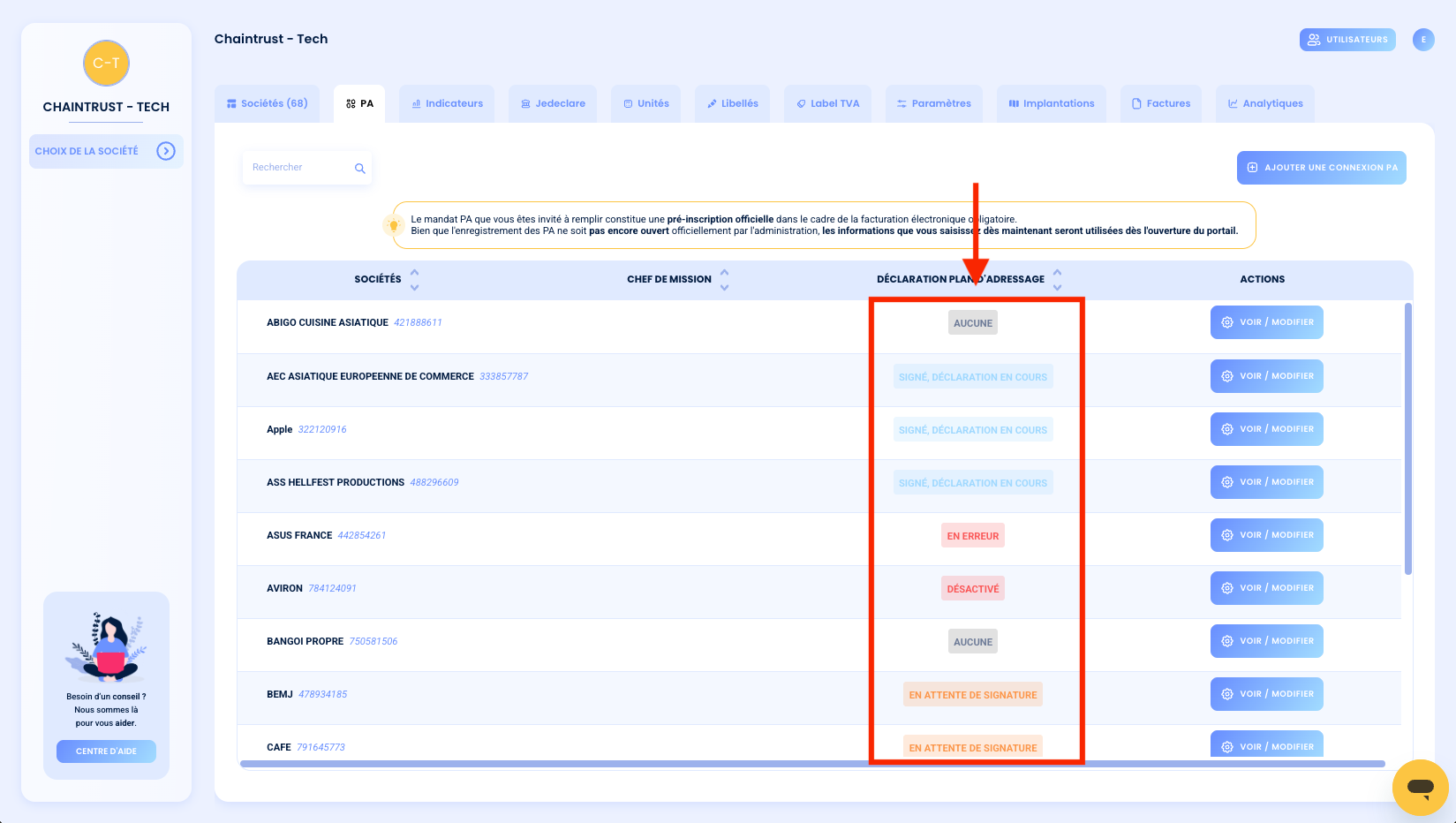1456x823 pixels.
Task: Click SIREN number 791645773 of CAFE
Action: tap(321, 747)
